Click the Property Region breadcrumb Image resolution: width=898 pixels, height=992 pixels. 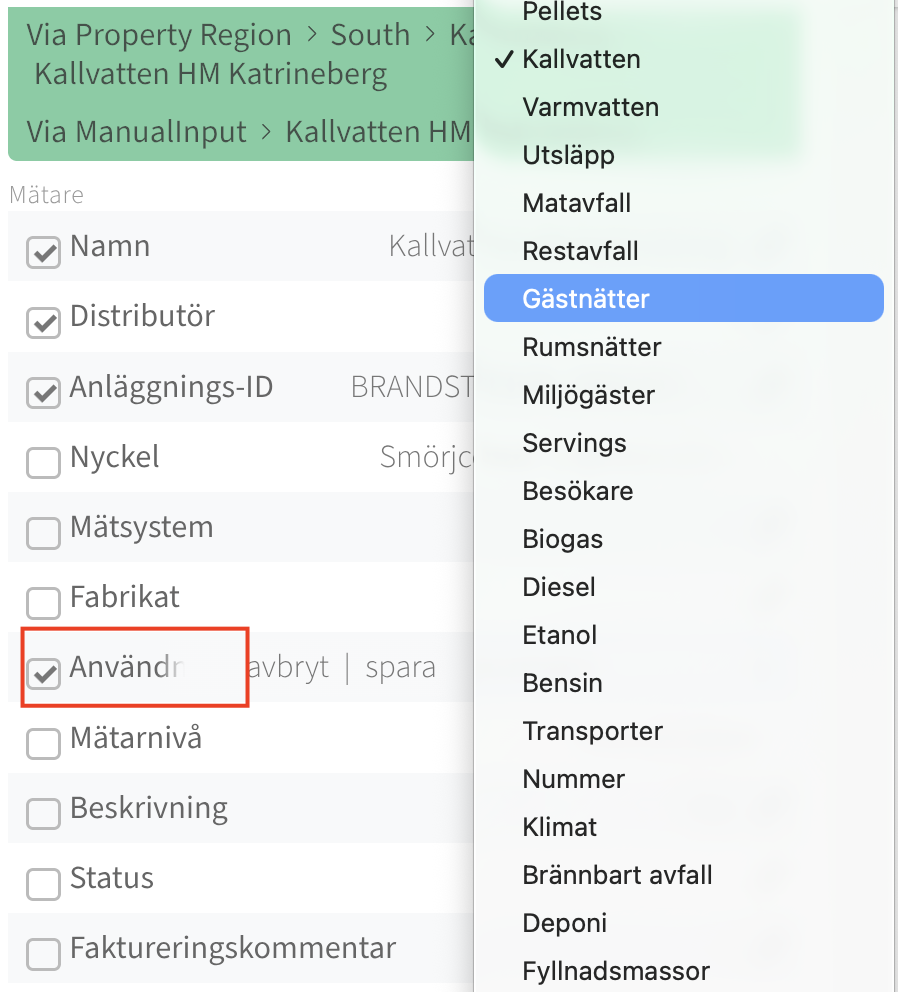[x=183, y=35]
